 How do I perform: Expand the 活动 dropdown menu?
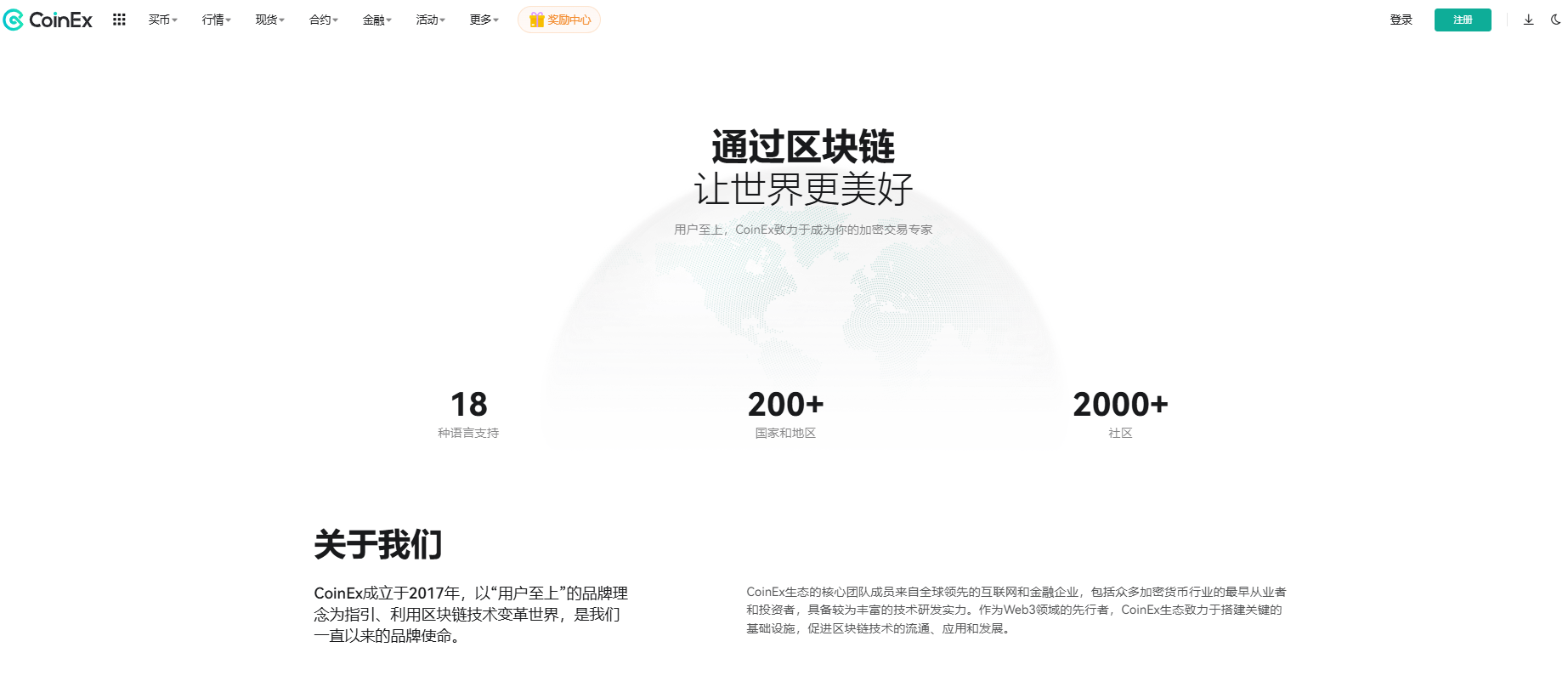coord(430,20)
